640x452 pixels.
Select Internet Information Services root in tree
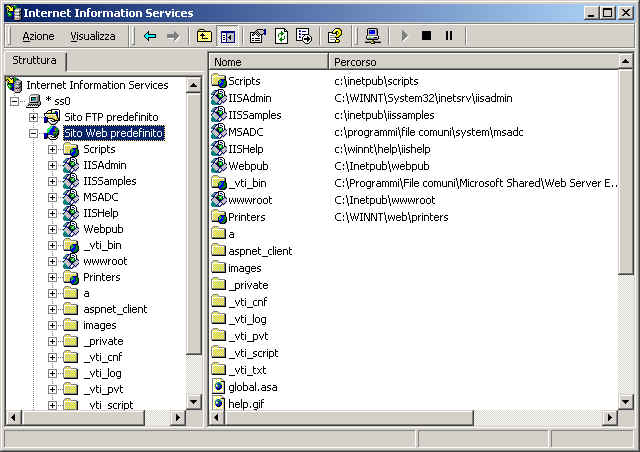pos(97,85)
